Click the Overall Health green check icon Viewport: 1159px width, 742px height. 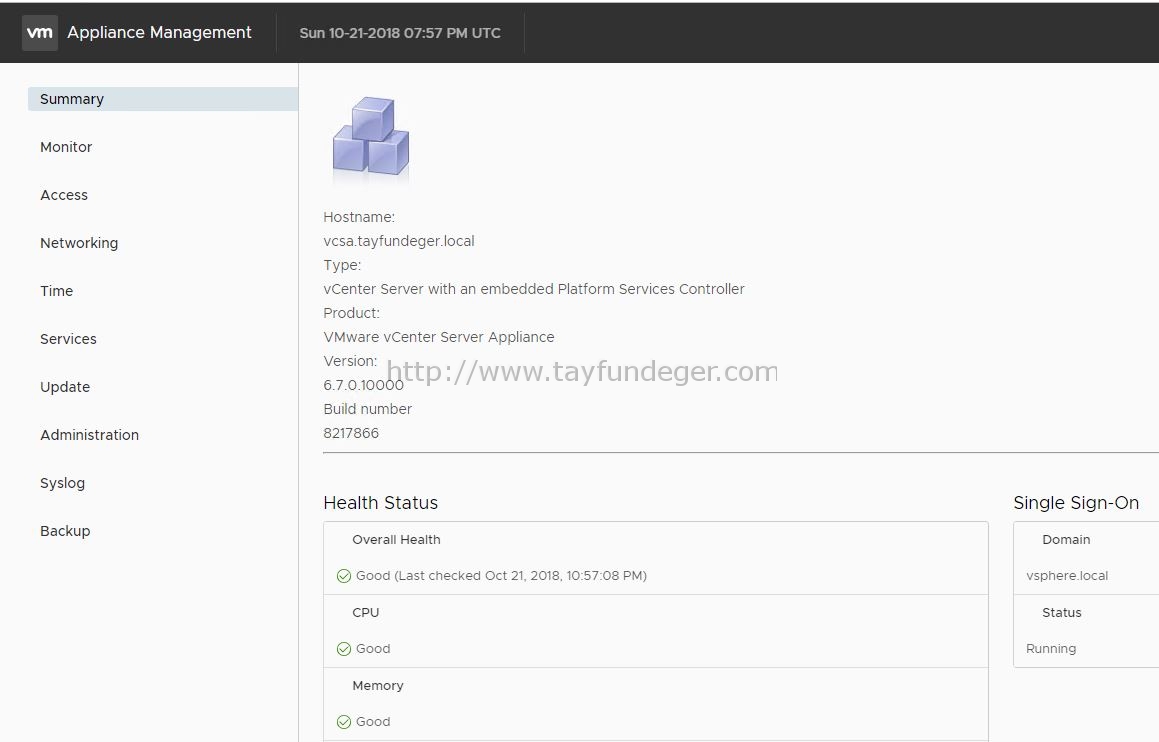click(344, 576)
